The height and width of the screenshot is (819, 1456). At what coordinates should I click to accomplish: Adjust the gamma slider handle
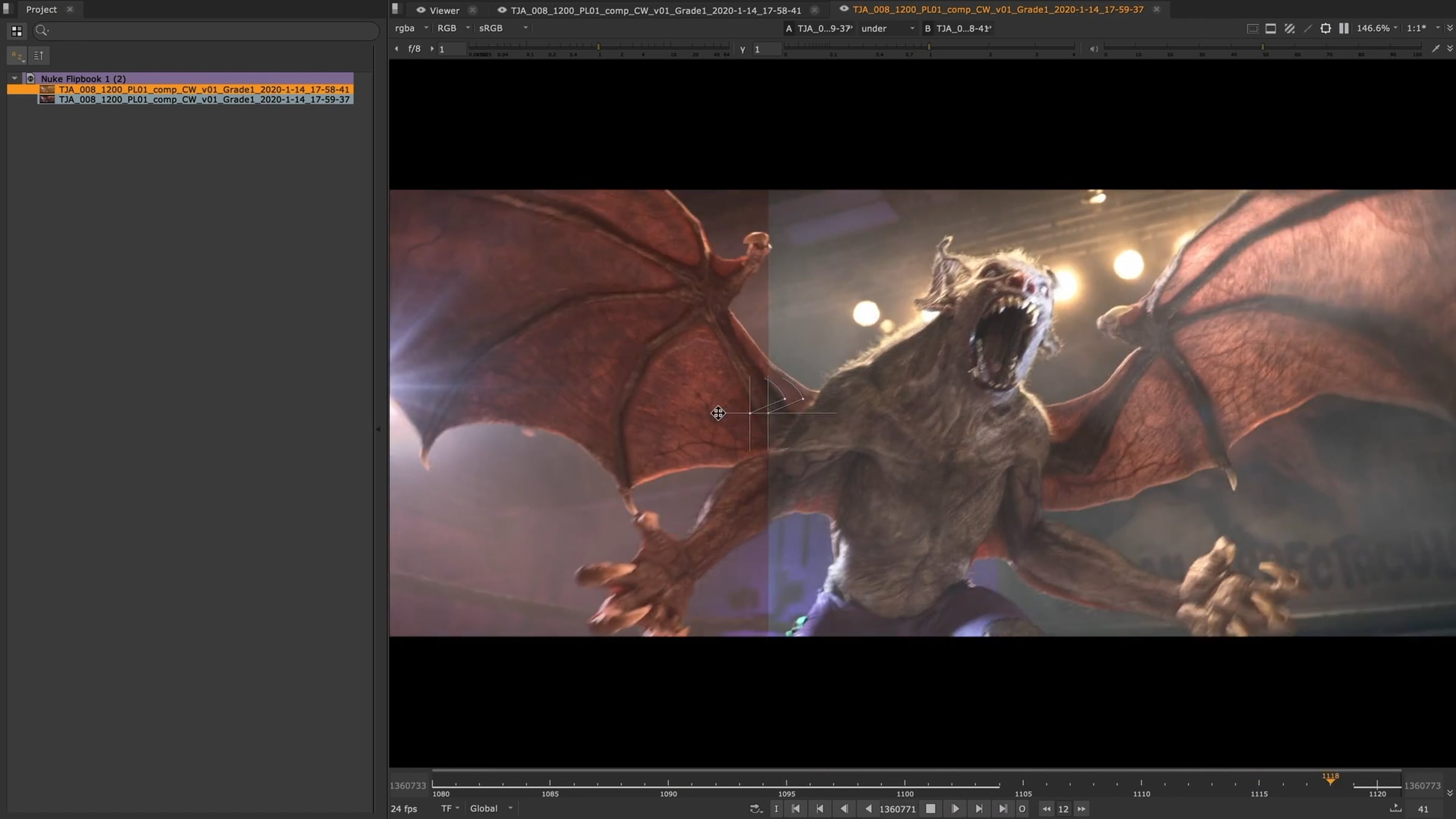pos(929,47)
